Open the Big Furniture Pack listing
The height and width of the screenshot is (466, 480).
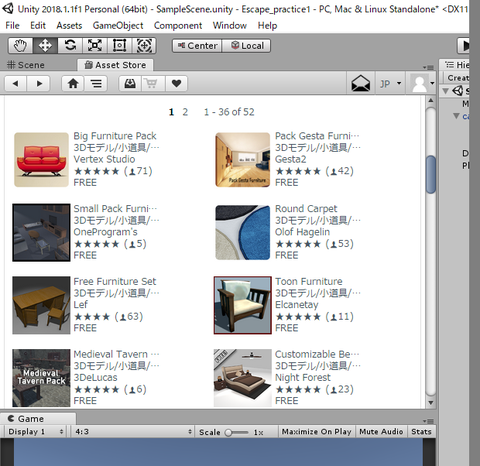(x=115, y=136)
